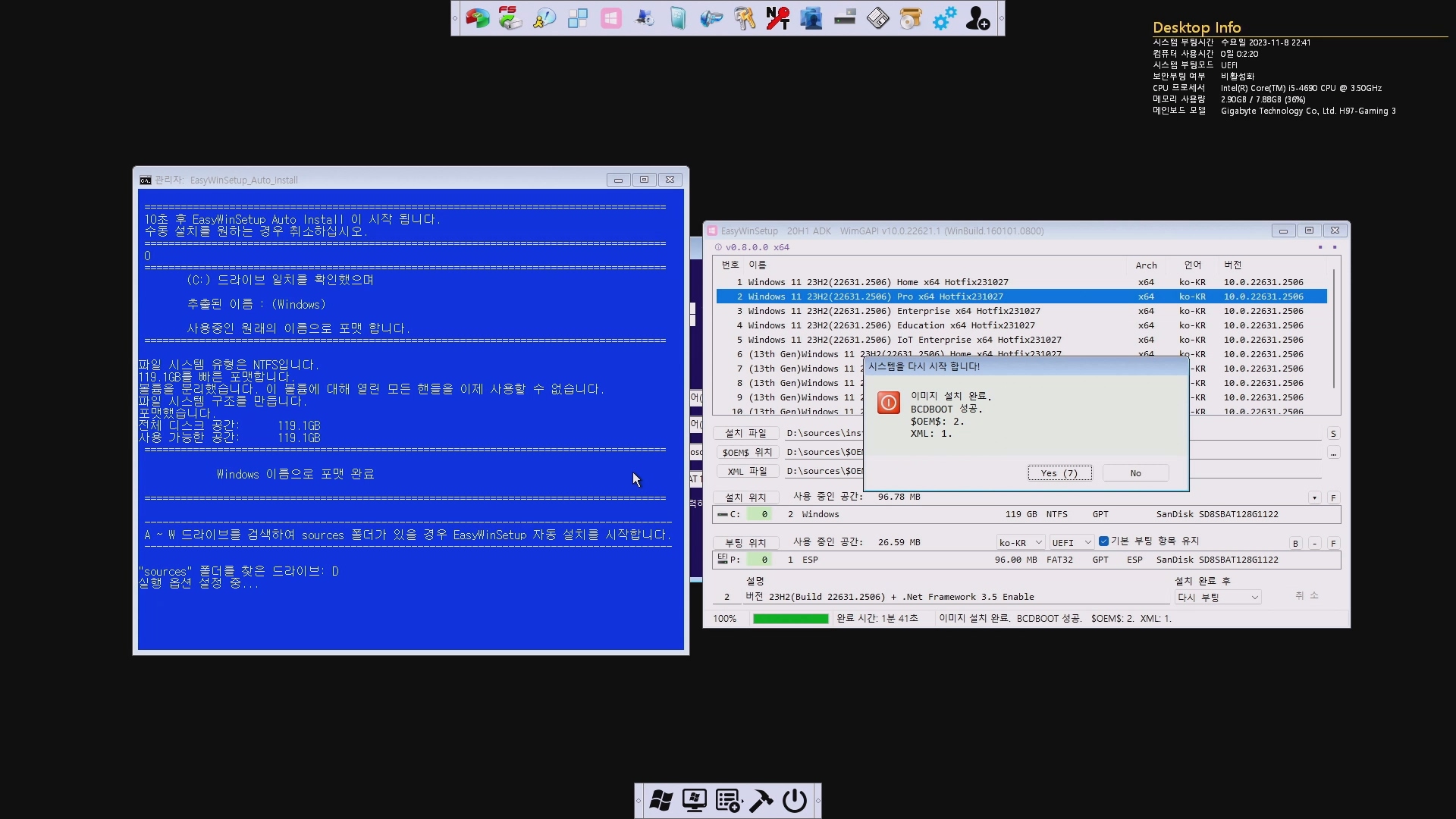
Task: Click the add user silhouette icon
Action: coord(977,18)
